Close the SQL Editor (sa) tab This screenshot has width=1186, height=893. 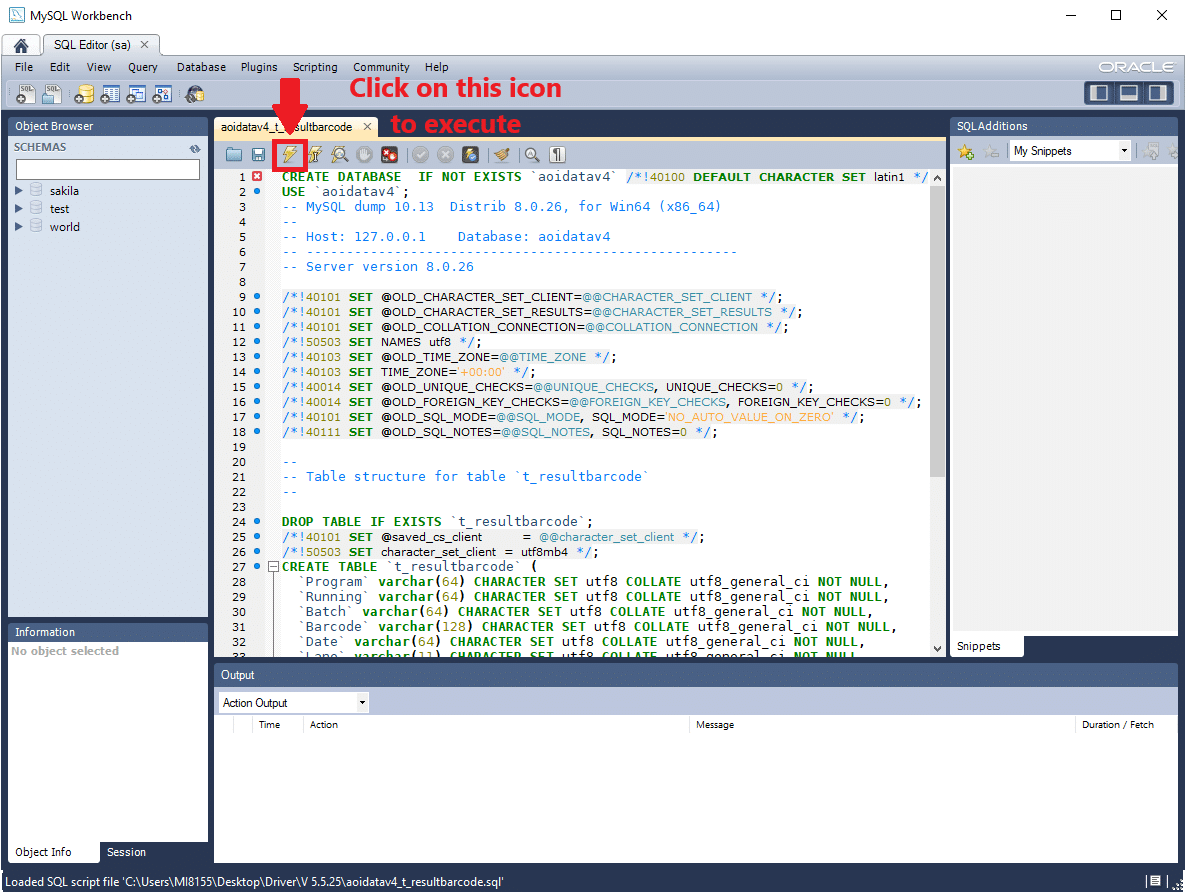point(144,45)
